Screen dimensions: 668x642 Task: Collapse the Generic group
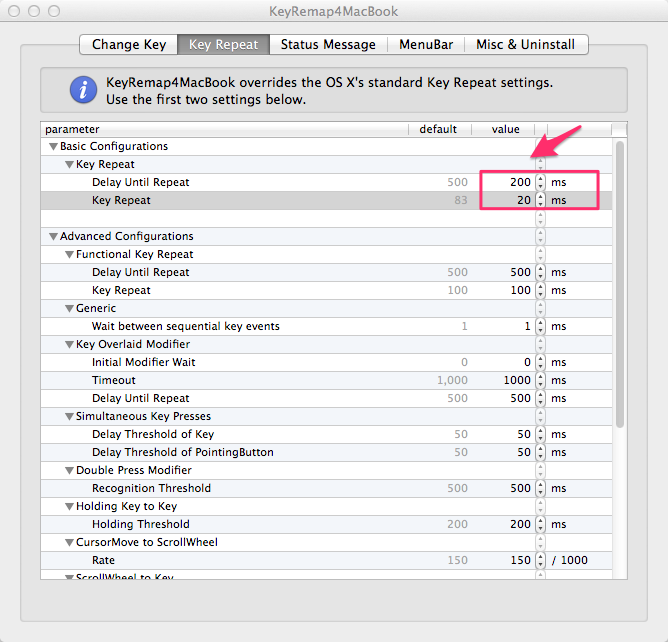69,308
